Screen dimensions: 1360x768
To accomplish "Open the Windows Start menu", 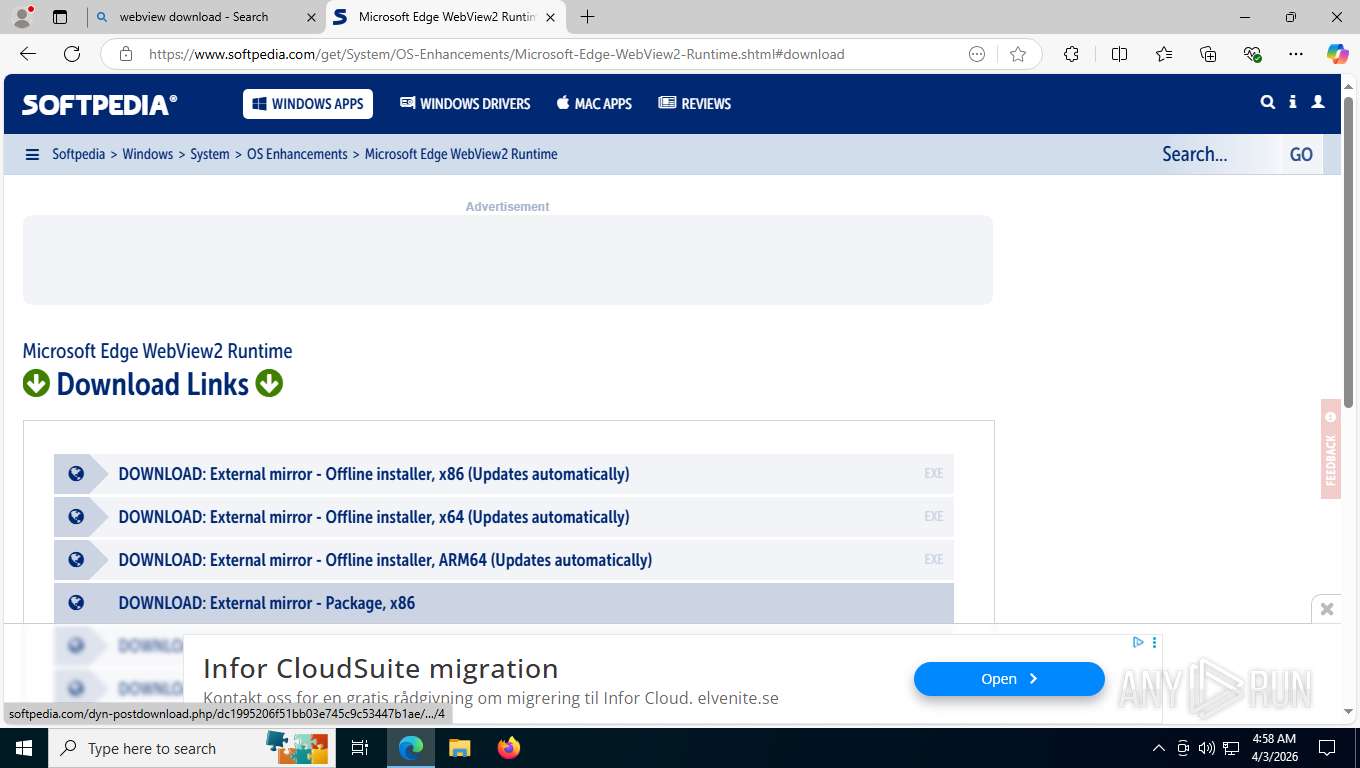I will tap(23, 748).
